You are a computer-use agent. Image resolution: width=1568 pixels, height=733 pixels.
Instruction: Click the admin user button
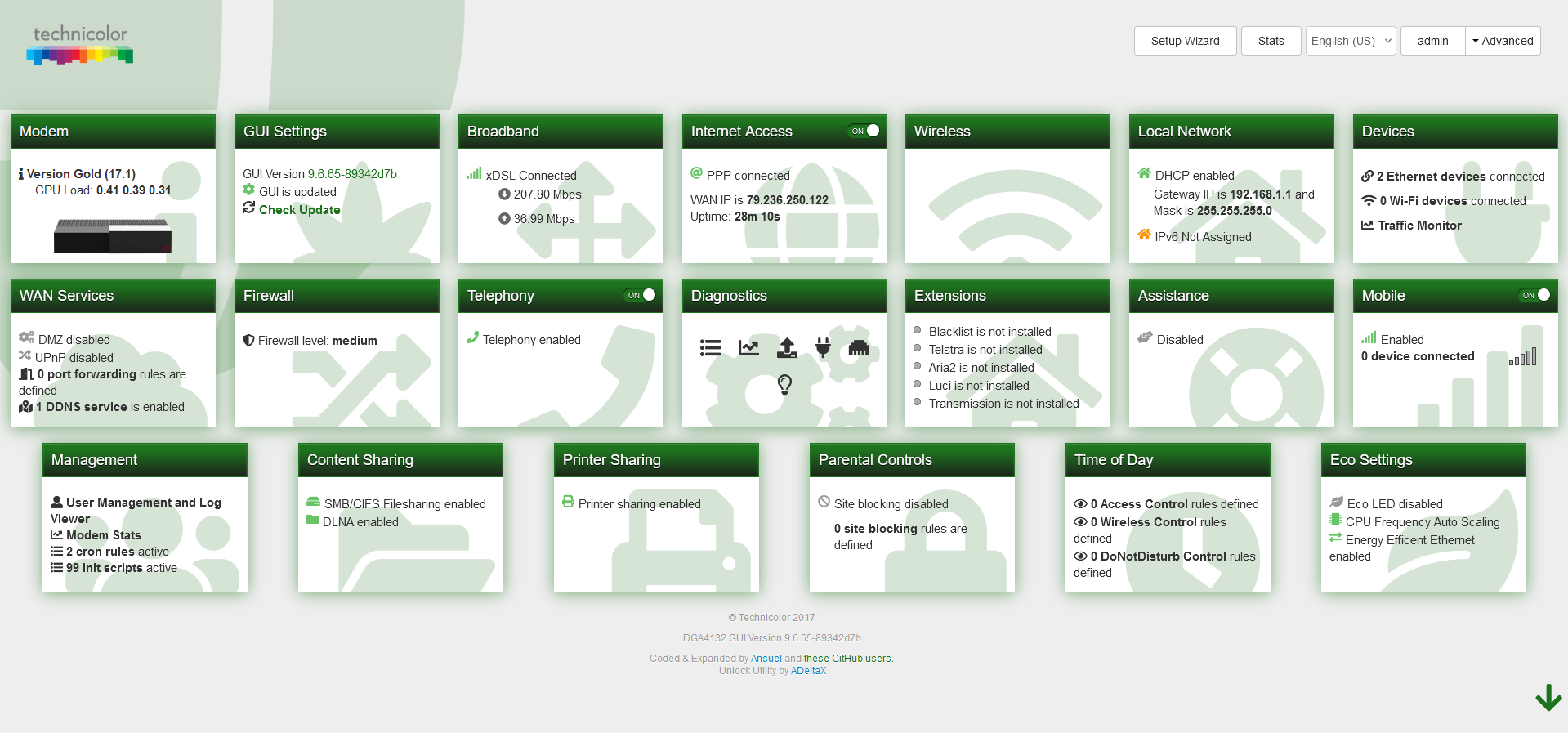pos(1433,41)
